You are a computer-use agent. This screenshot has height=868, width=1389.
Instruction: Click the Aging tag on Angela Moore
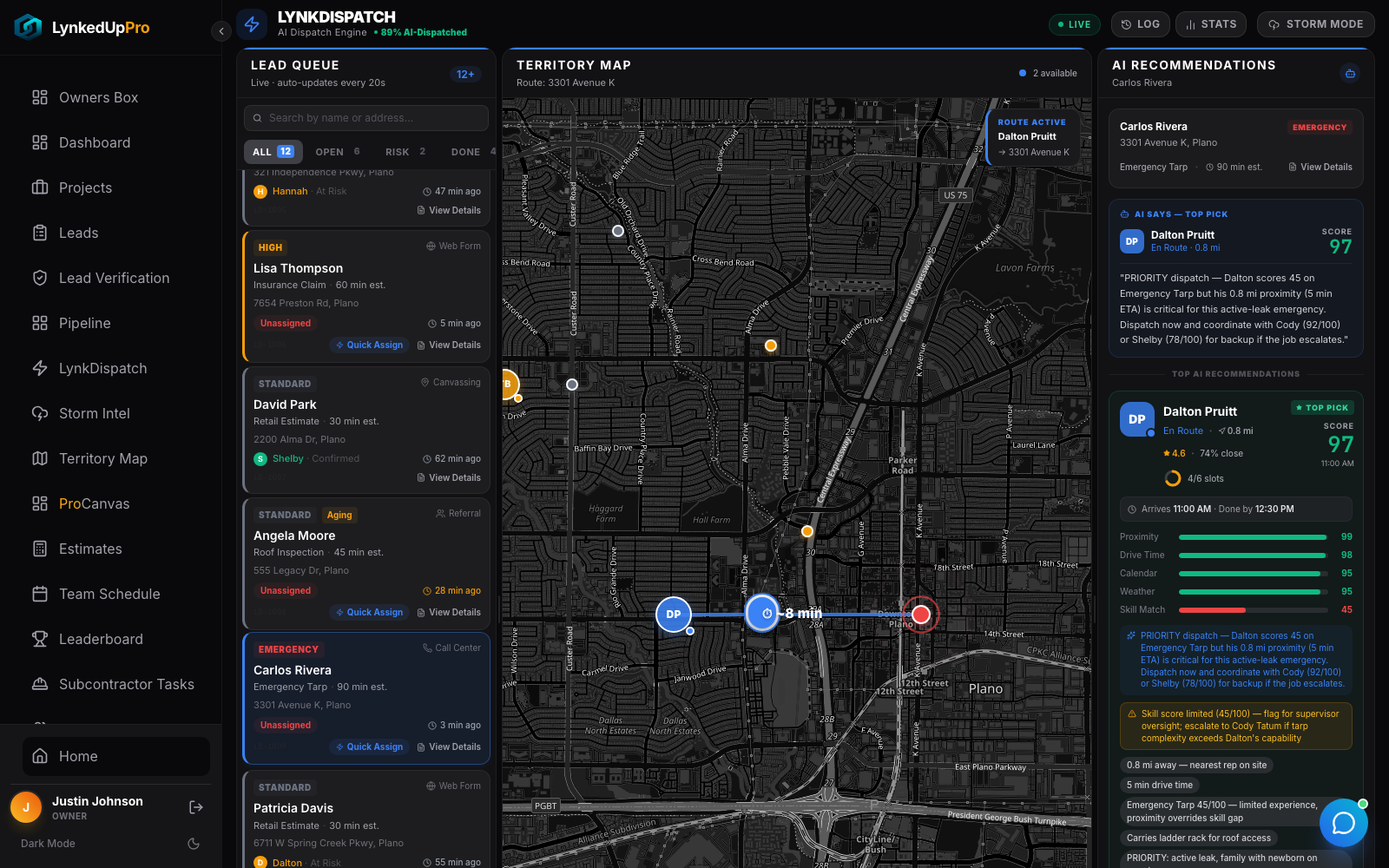[x=339, y=515]
